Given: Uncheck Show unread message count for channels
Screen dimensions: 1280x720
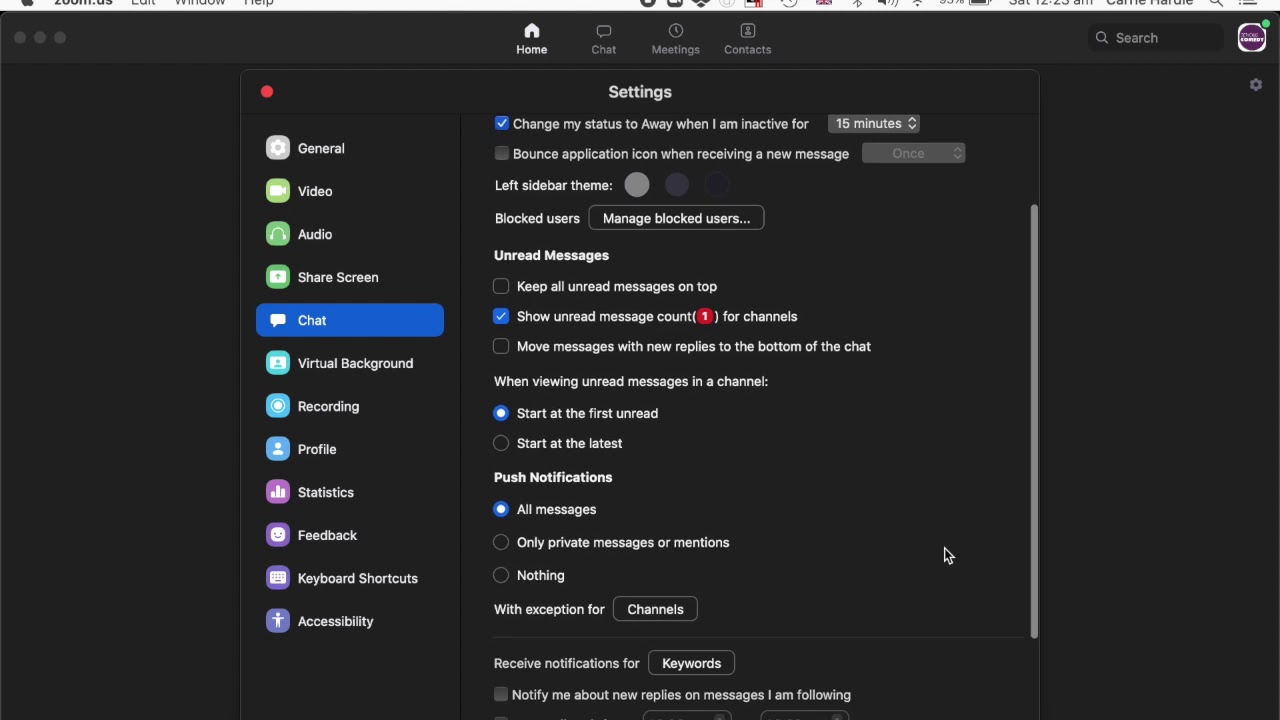Looking at the screenshot, I should coord(501,316).
